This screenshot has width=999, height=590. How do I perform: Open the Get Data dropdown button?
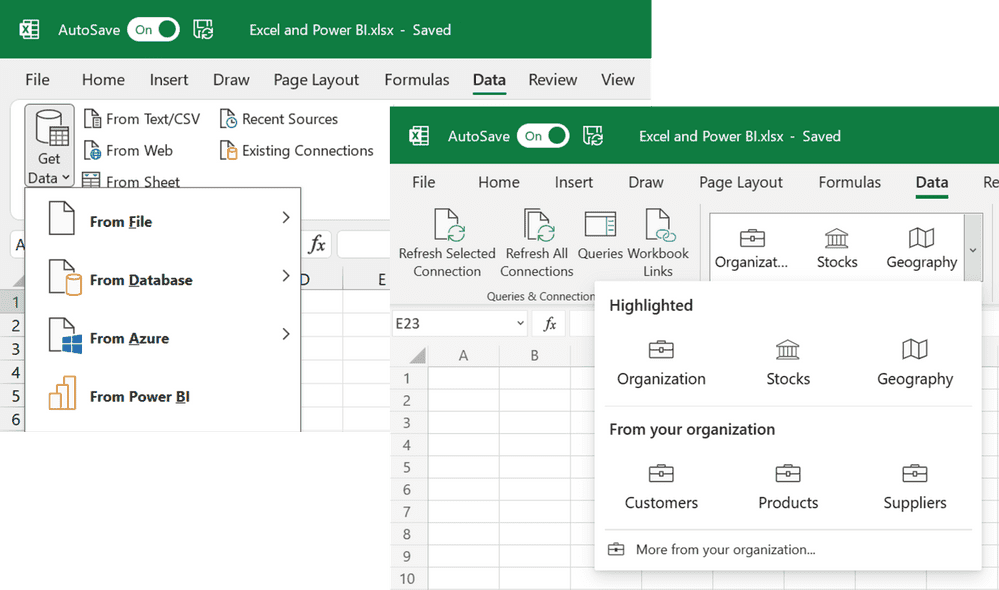click(49, 146)
